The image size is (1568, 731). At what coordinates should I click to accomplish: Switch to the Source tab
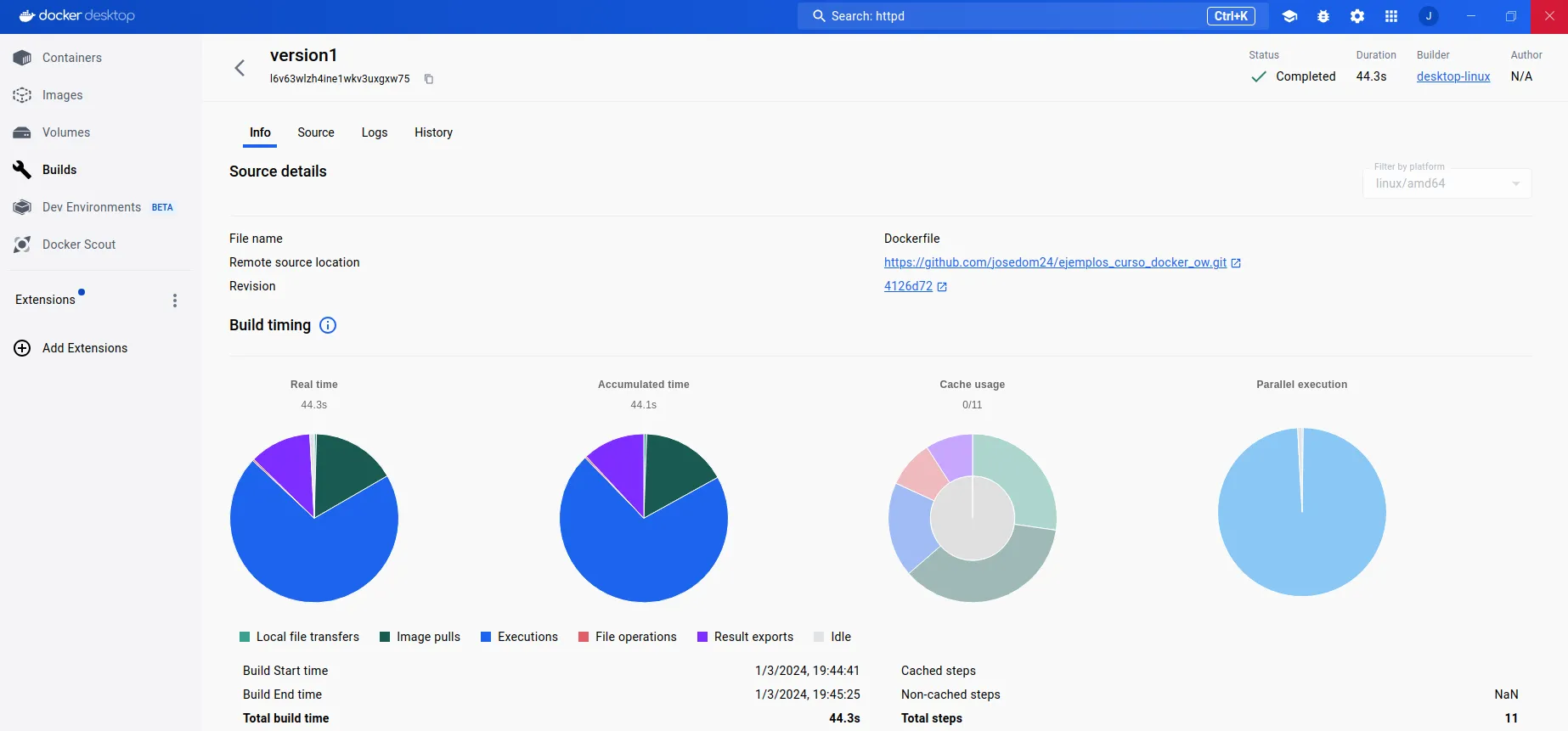click(x=316, y=132)
